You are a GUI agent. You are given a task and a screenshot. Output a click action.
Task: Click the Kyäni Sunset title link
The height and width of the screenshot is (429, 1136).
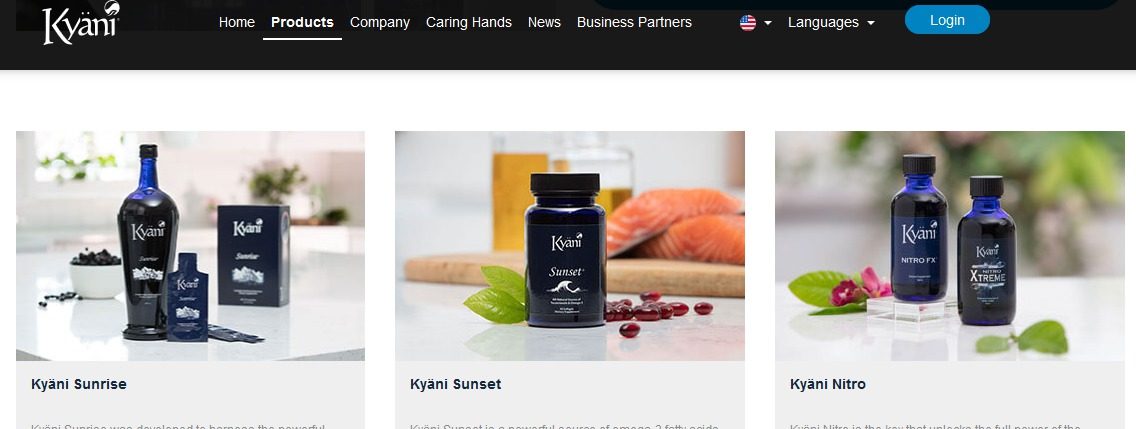455,384
